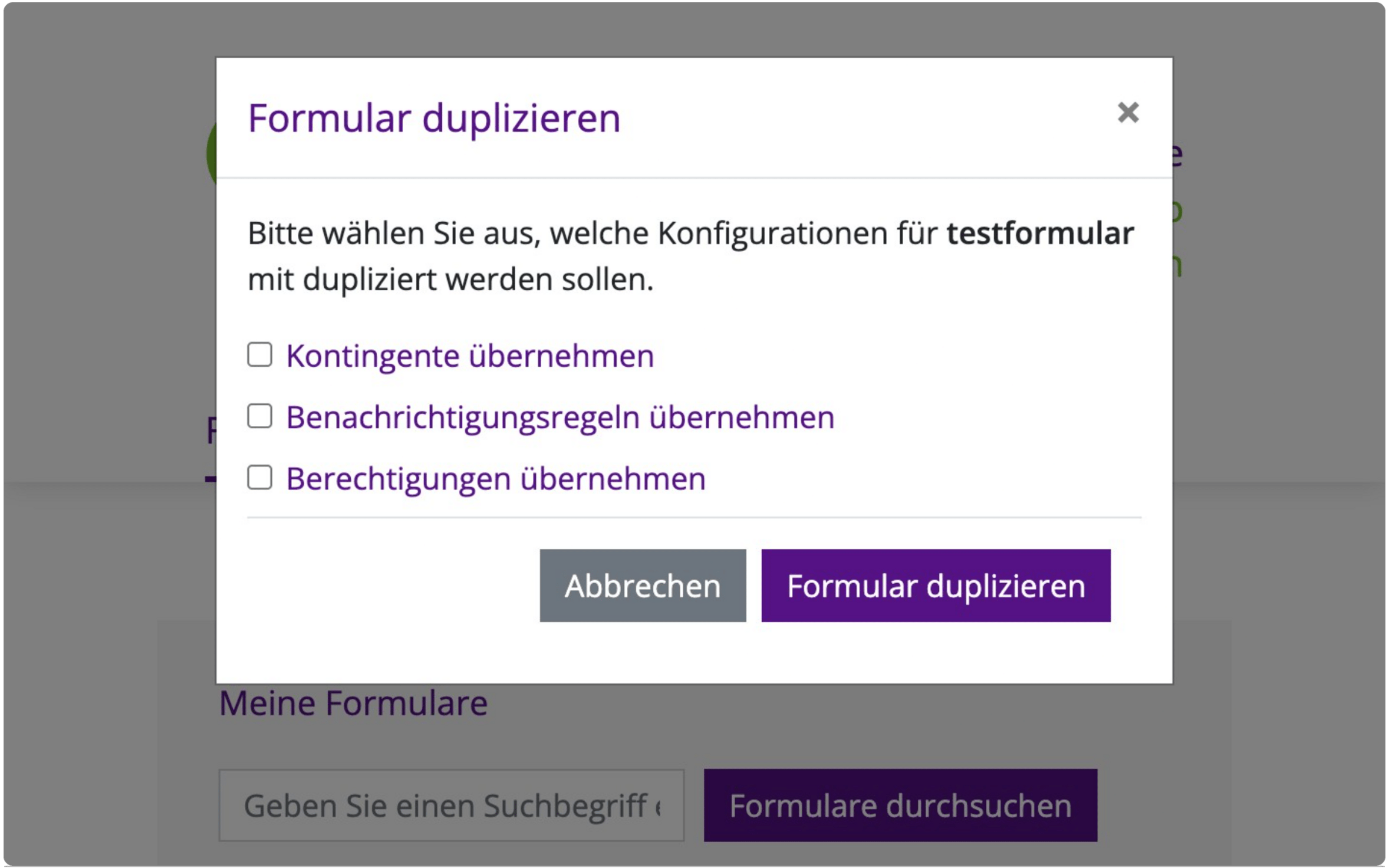Confirm with purple Formular duplizieren button
This screenshot has width=1389, height=868.
935,585
